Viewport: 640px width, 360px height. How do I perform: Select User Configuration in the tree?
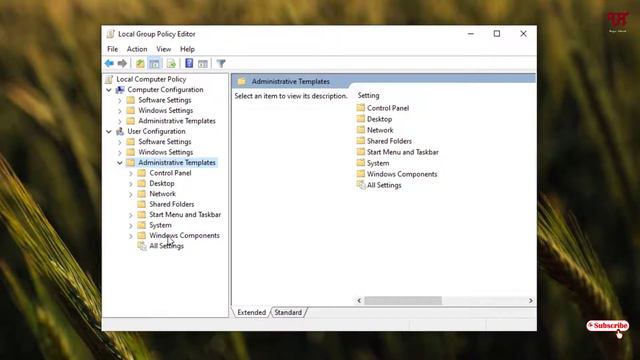point(156,131)
